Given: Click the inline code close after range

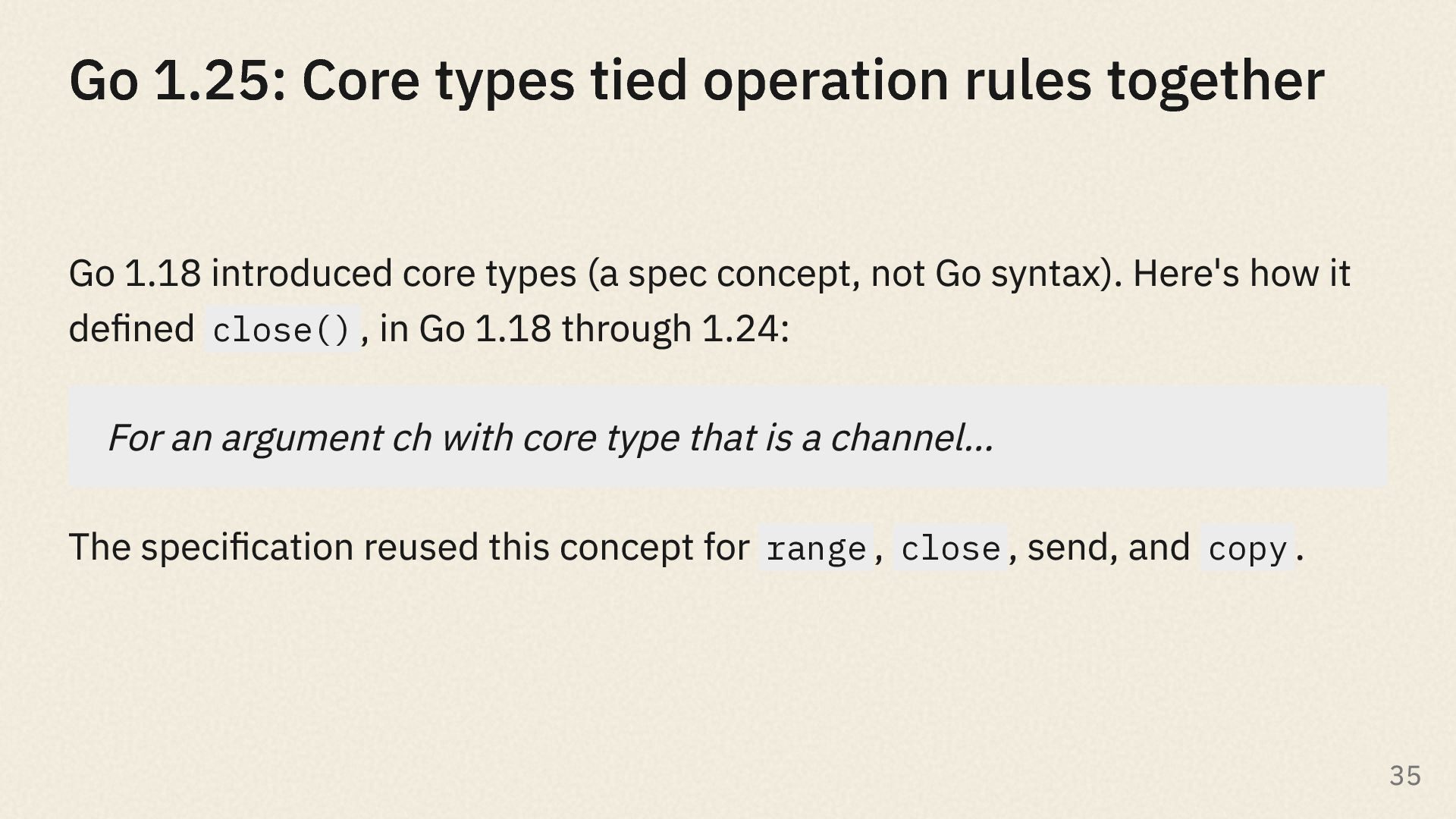Looking at the screenshot, I should pos(950,548).
